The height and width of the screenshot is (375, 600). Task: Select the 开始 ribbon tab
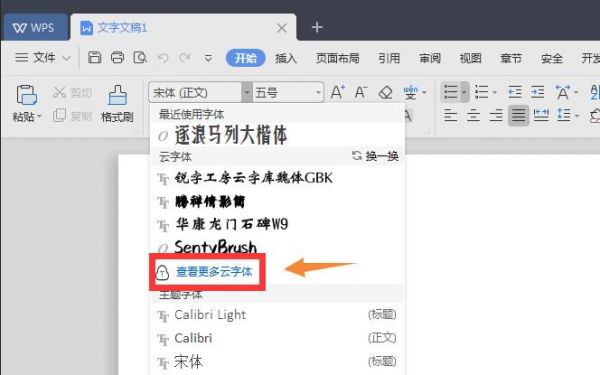246,58
